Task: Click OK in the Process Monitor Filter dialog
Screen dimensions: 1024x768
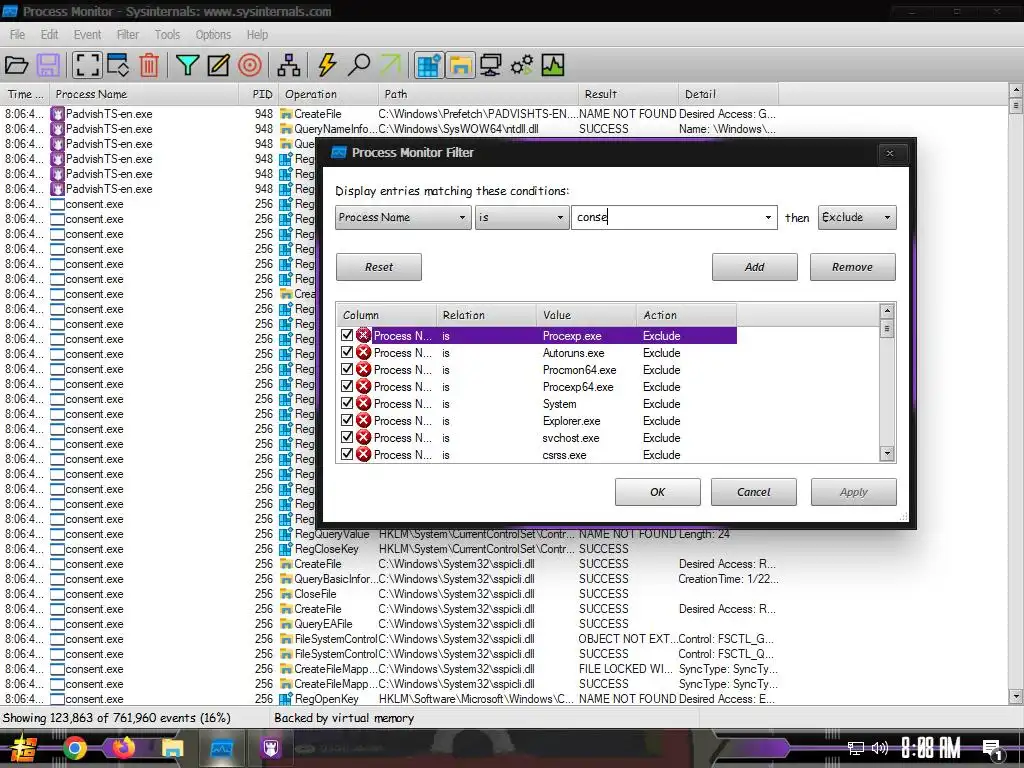Action: tap(658, 492)
